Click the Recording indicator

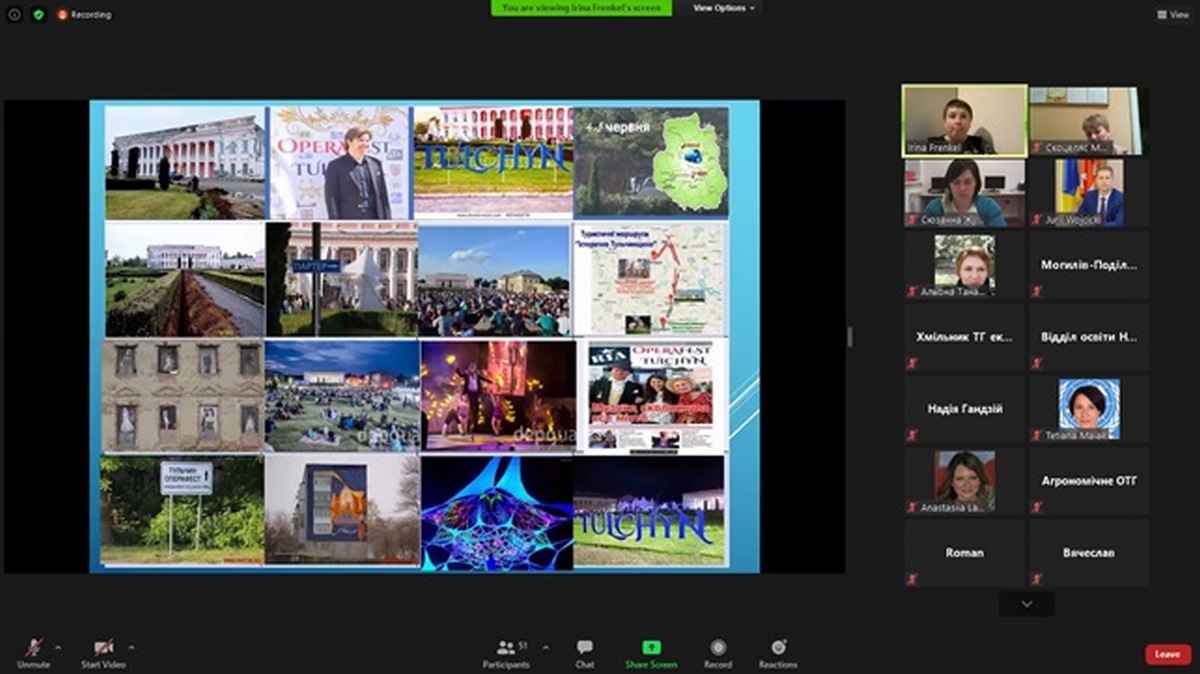84,14
